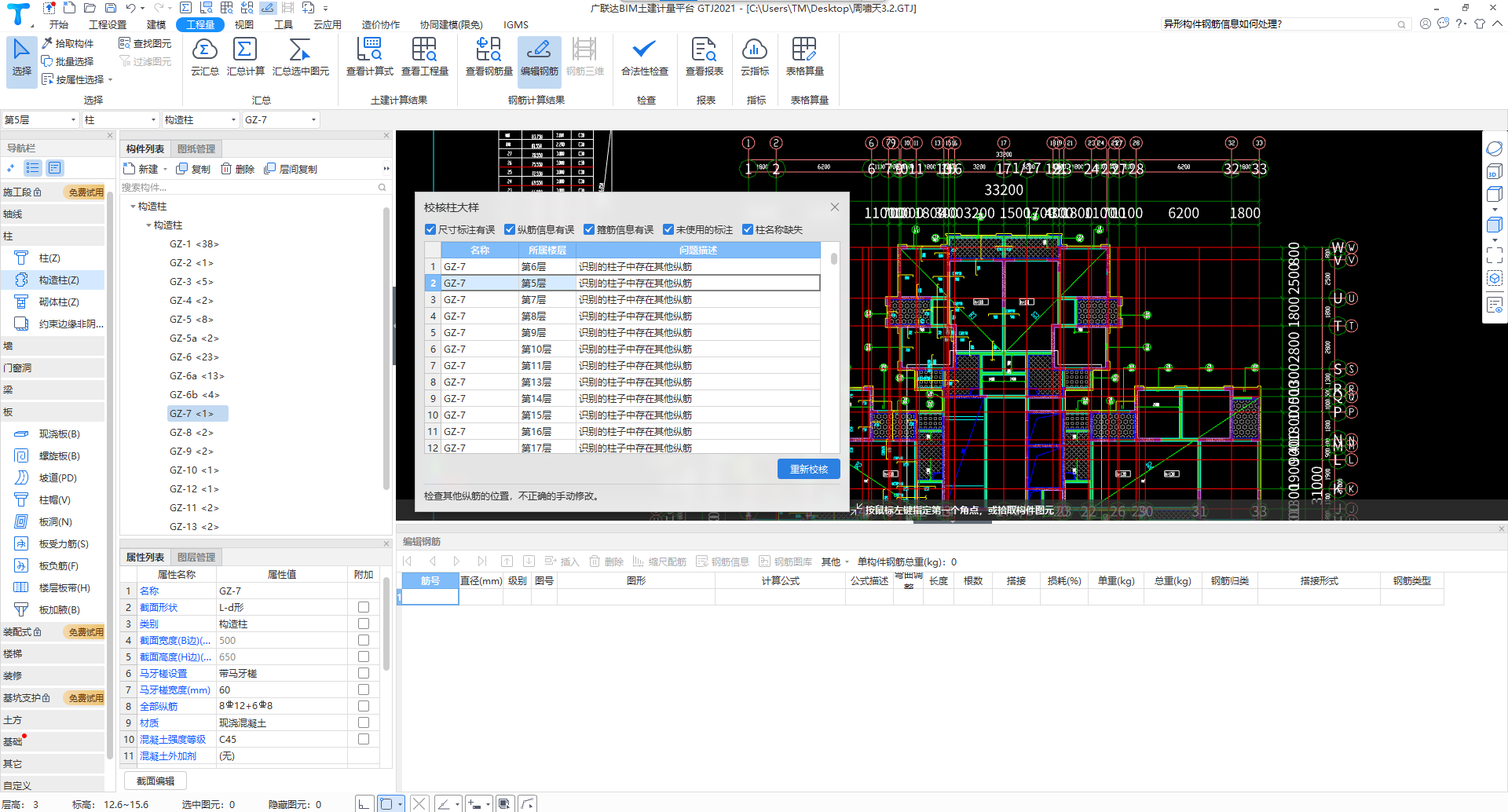Click the 重新校核 recheck button
The image size is (1508, 812).
click(x=809, y=469)
